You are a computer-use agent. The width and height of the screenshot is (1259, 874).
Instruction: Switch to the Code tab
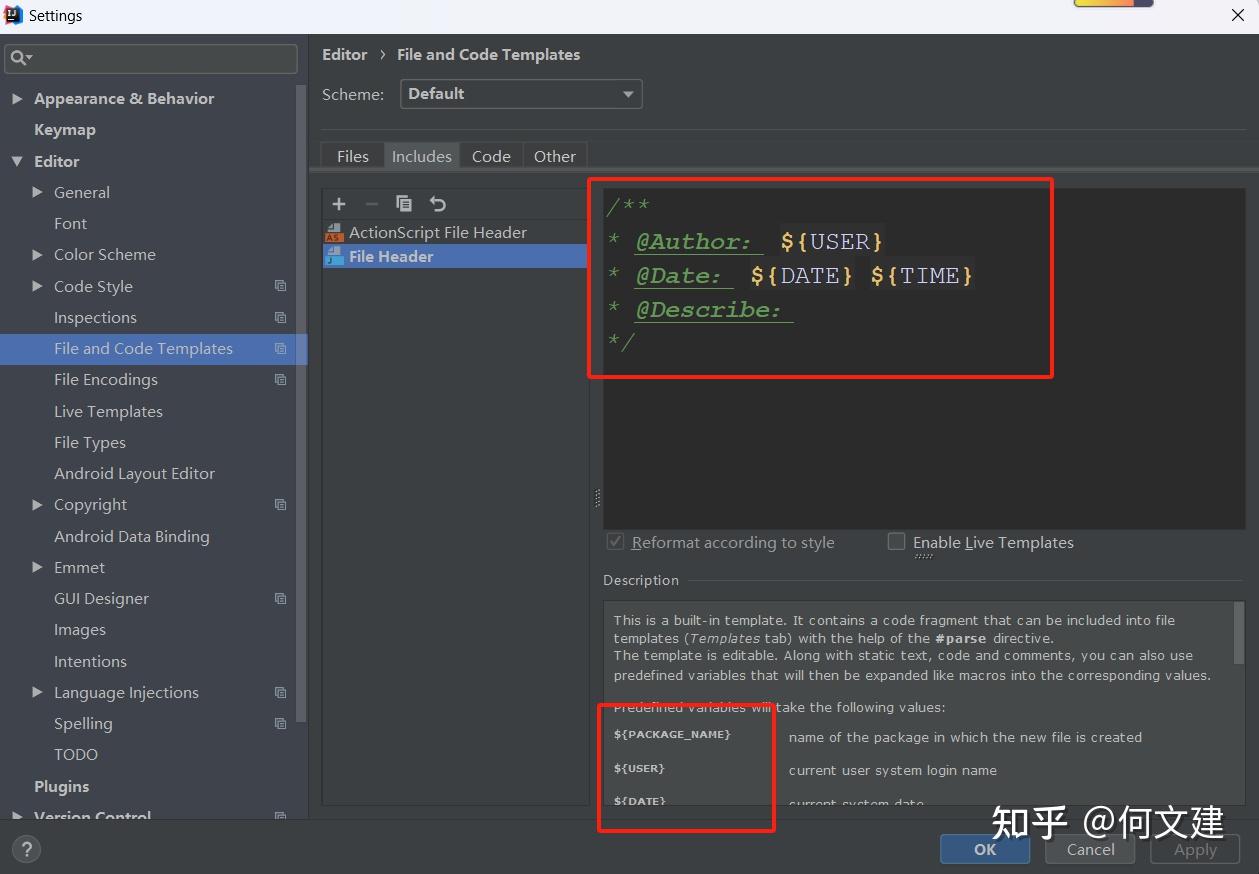click(x=491, y=156)
